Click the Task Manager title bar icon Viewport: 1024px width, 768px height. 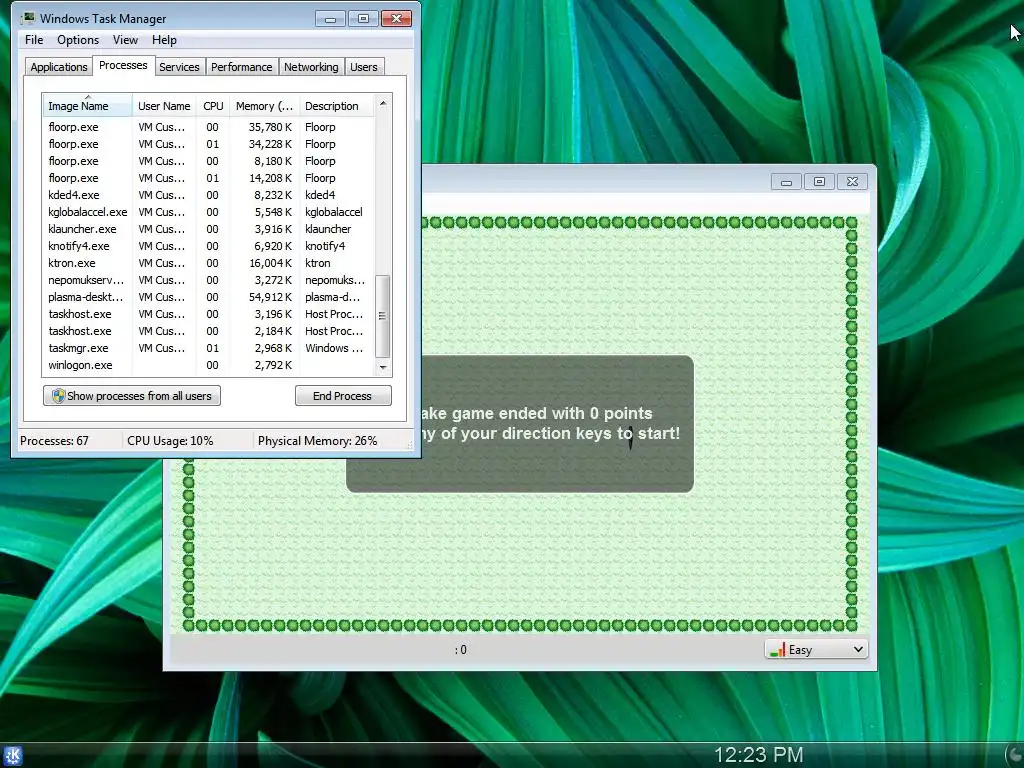[27, 18]
